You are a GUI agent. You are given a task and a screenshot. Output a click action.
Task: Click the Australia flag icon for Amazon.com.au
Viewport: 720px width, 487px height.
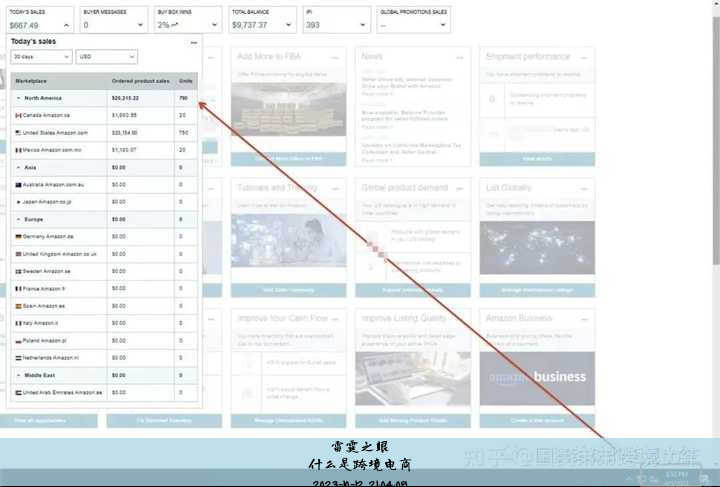tap(18, 185)
